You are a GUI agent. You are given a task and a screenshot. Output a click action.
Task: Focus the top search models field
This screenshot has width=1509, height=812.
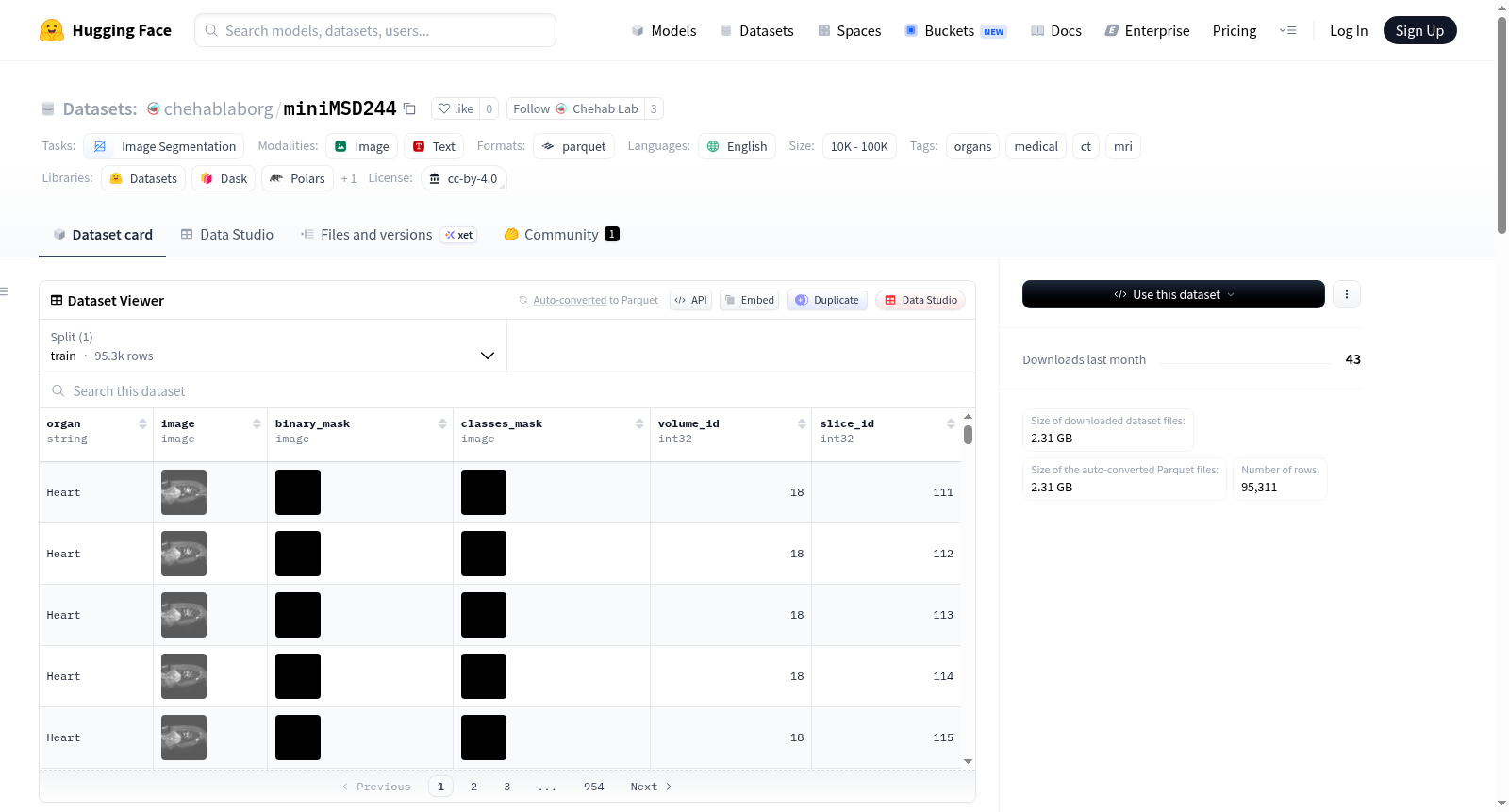[x=375, y=30]
